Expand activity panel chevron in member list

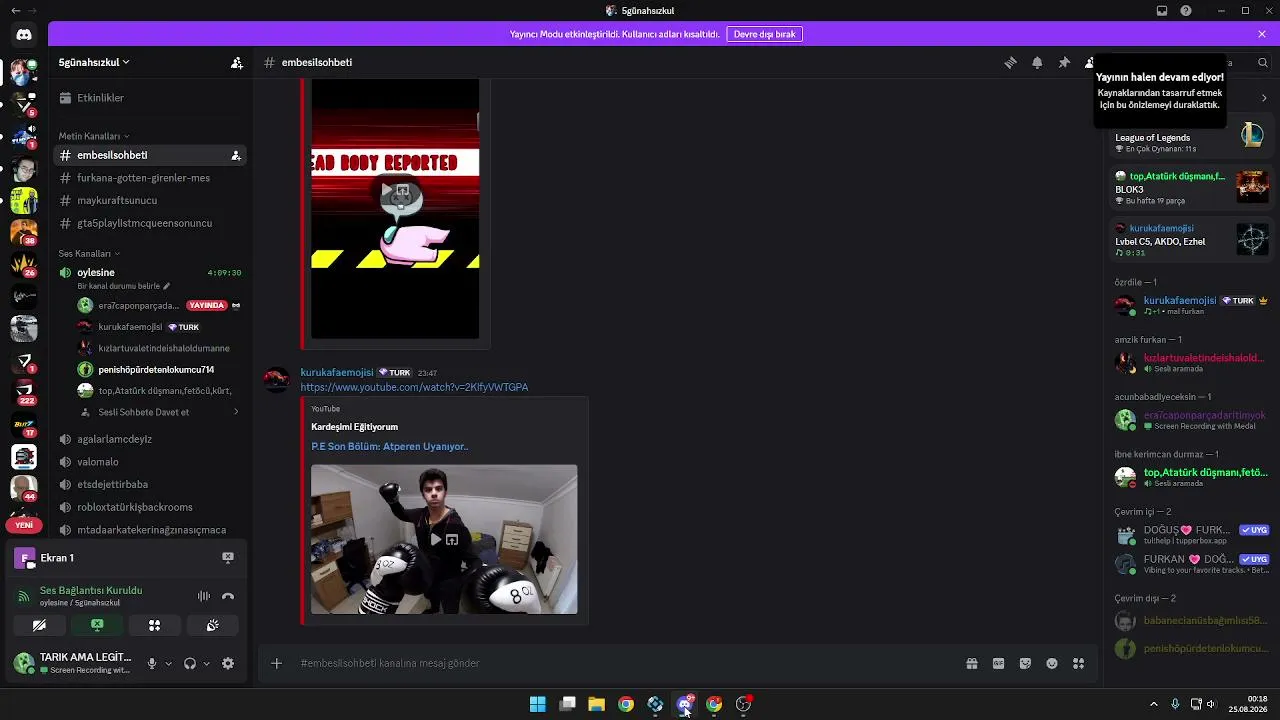coord(1264,98)
